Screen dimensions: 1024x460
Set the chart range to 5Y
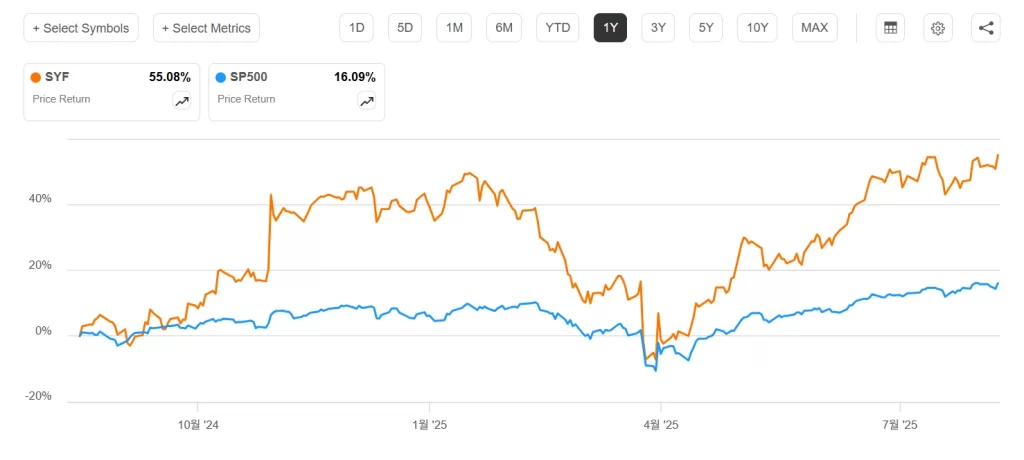pos(706,28)
